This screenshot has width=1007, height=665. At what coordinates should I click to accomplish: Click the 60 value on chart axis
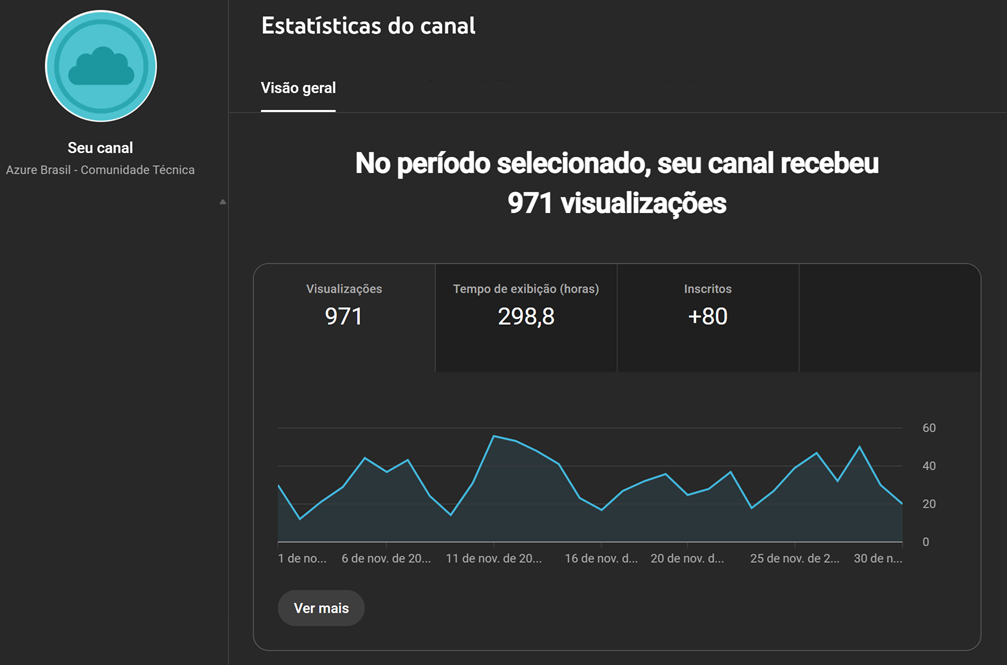pos(929,428)
